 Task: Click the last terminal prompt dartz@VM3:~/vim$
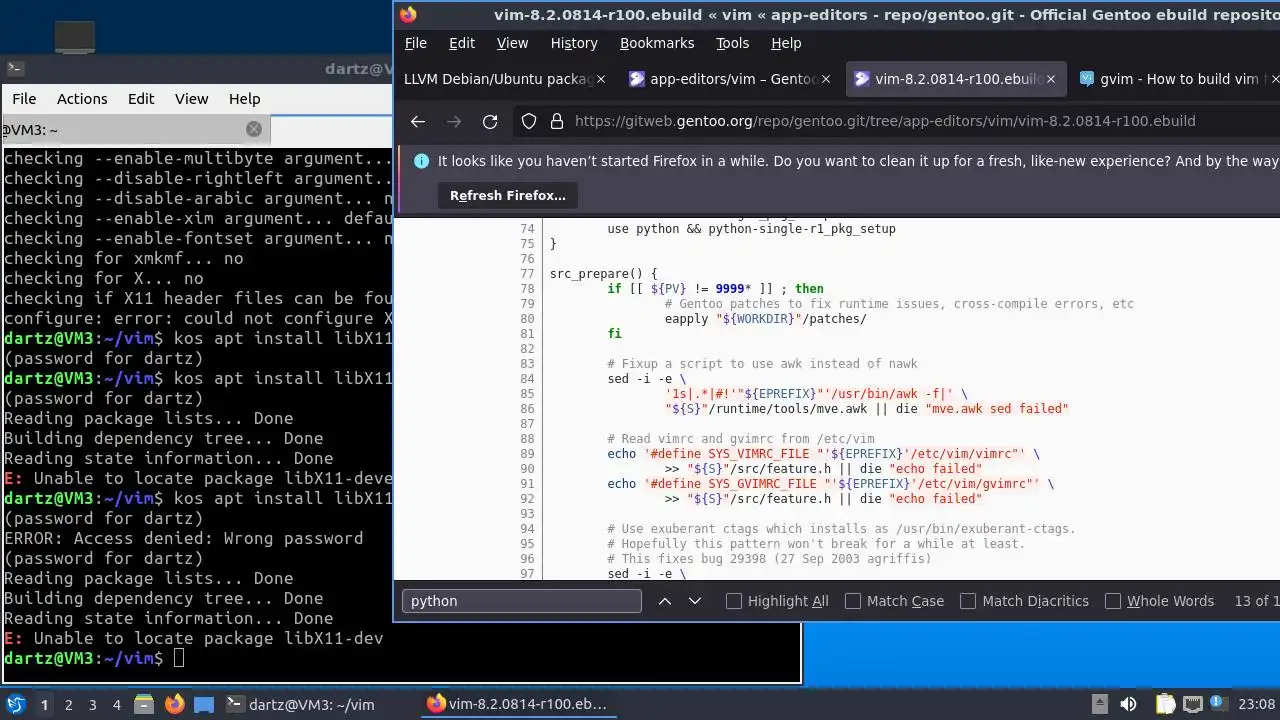tap(84, 658)
